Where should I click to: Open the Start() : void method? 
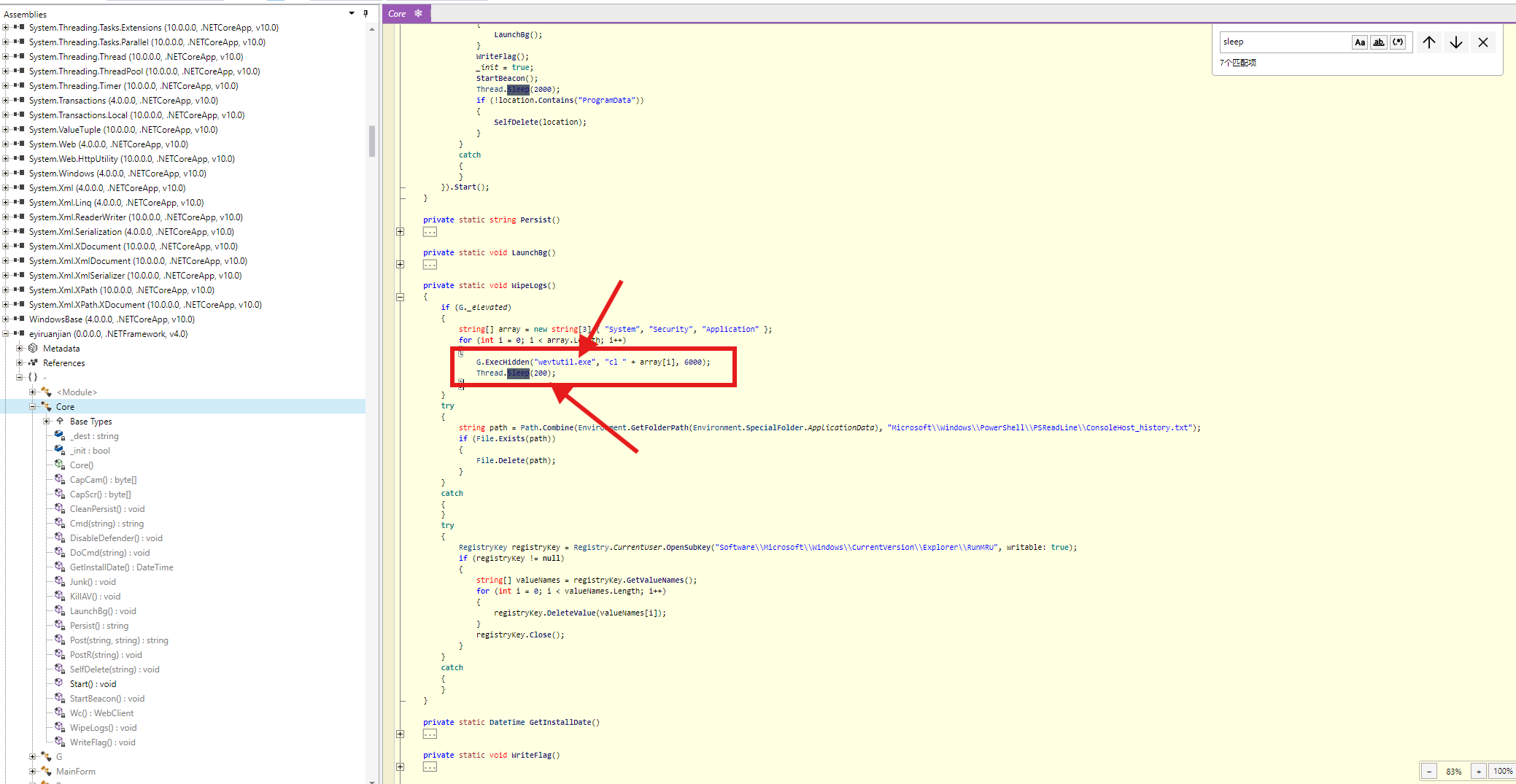click(x=93, y=684)
